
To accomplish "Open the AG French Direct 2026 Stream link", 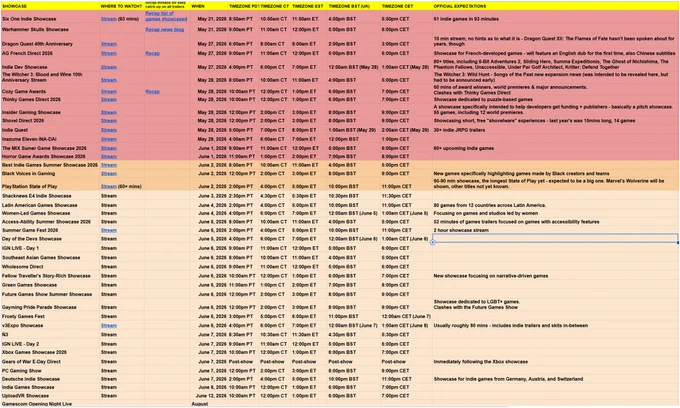I will (108, 53).
